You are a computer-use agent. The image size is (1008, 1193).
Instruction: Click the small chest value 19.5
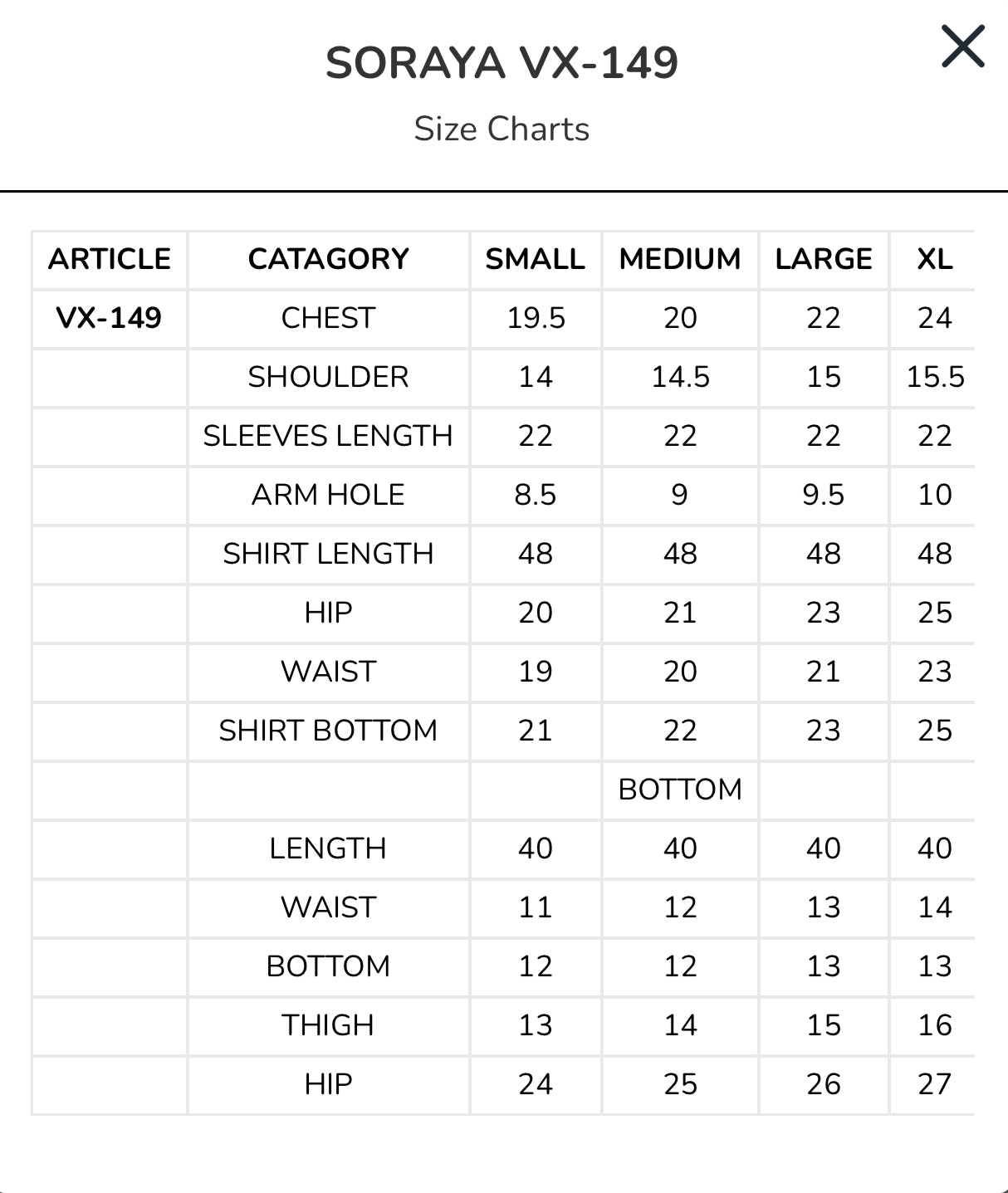point(536,318)
